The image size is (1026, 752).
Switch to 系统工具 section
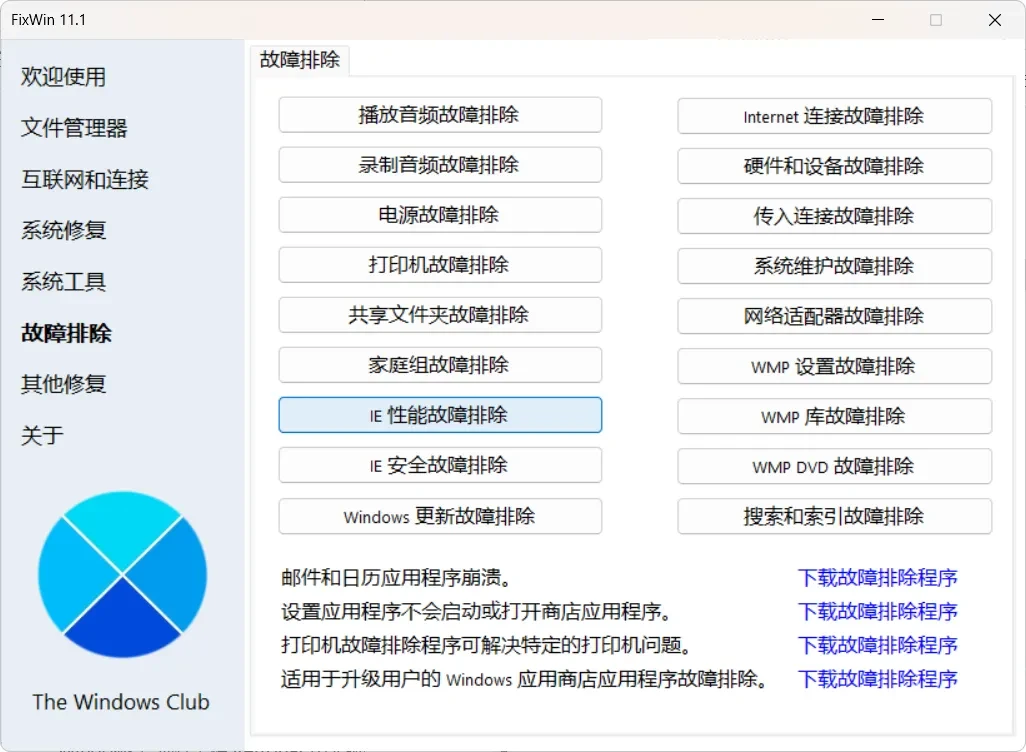63,281
